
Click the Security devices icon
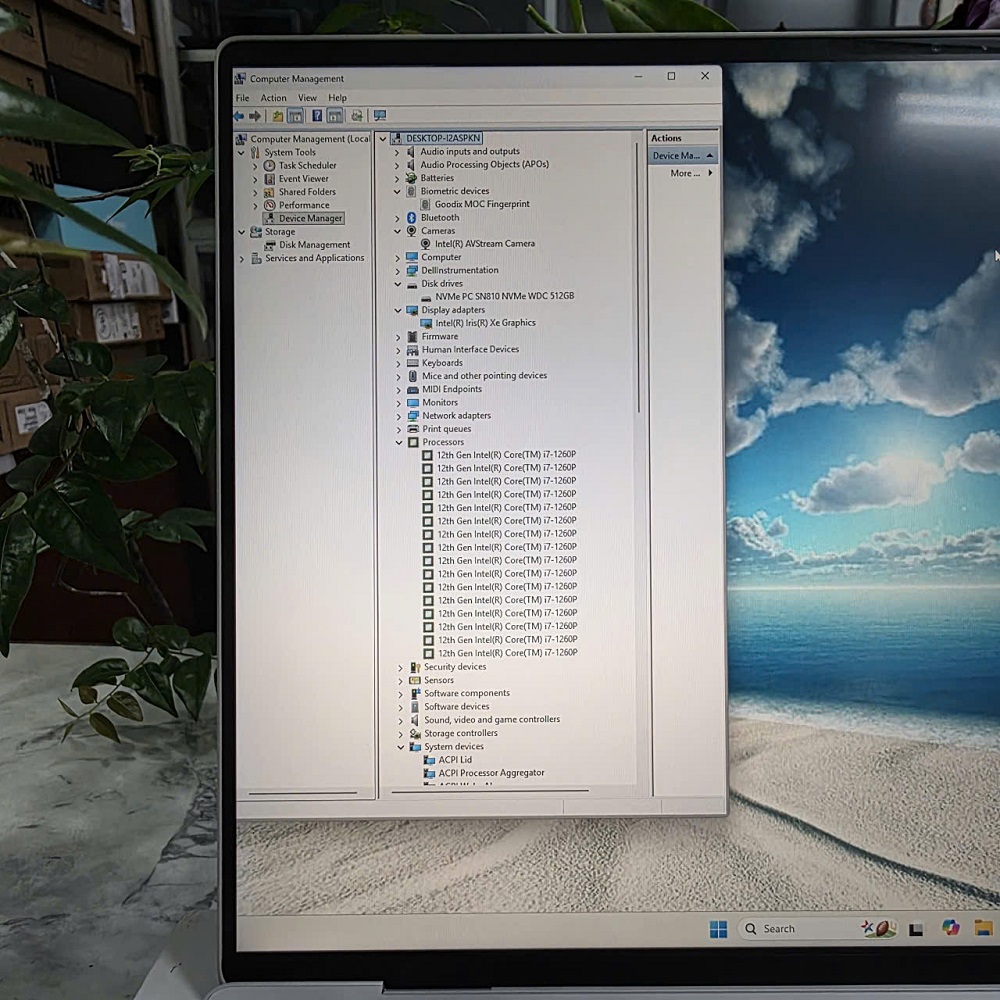tap(415, 667)
